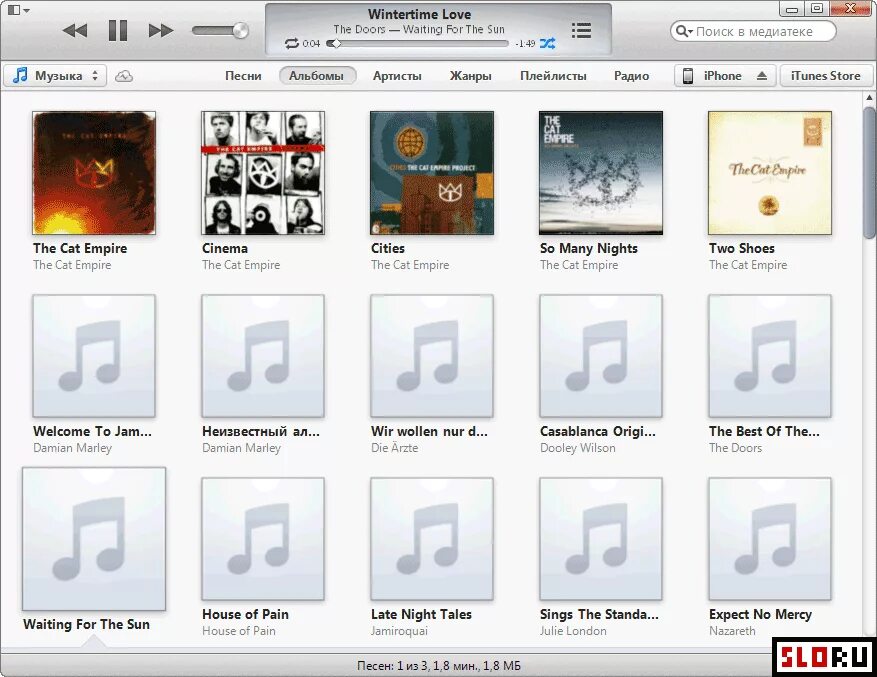Click the scrollbar up arrow
Image resolution: width=877 pixels, height=677 pixels.
(869, 98)
